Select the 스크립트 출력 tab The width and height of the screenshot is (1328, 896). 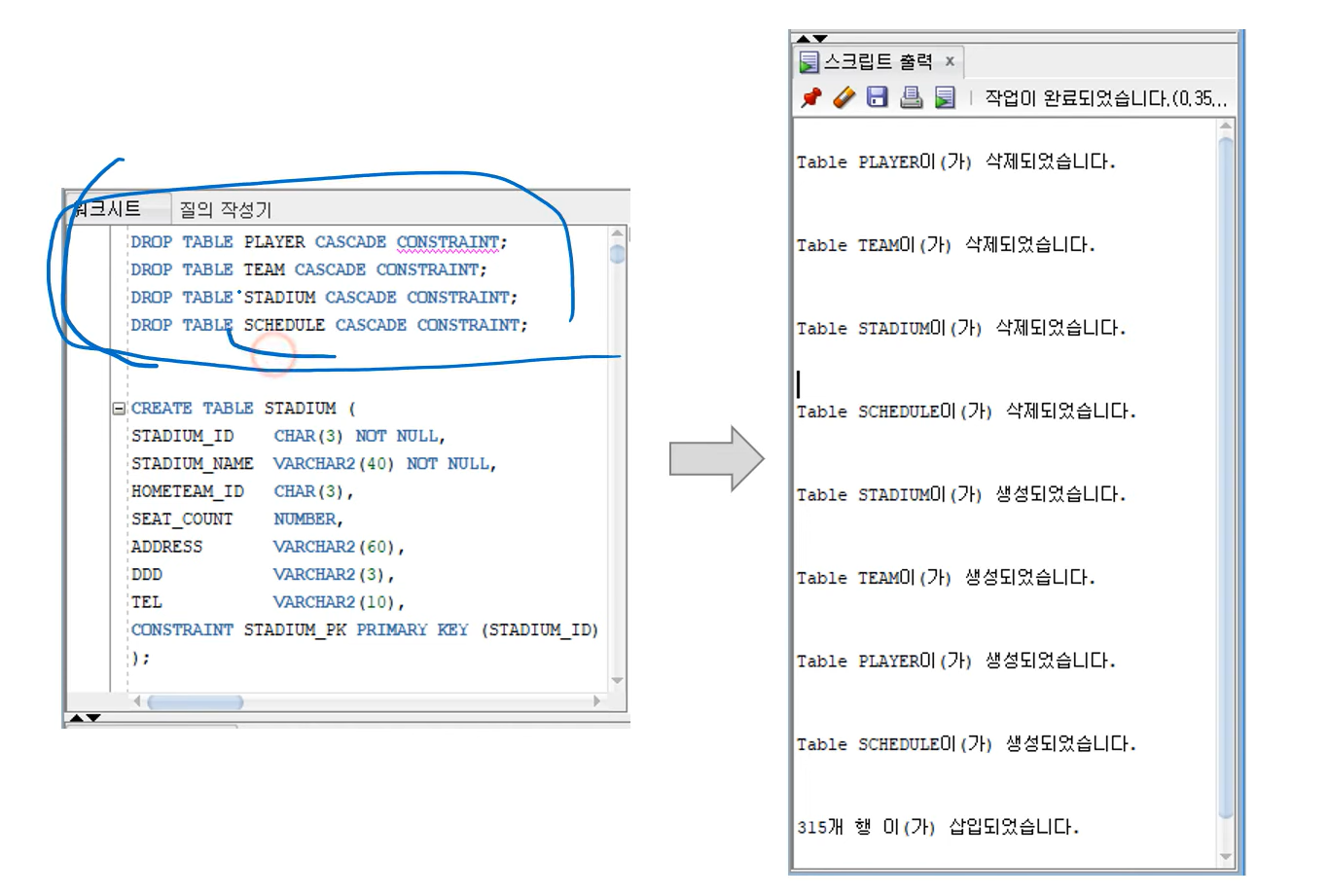coord(878,61)
